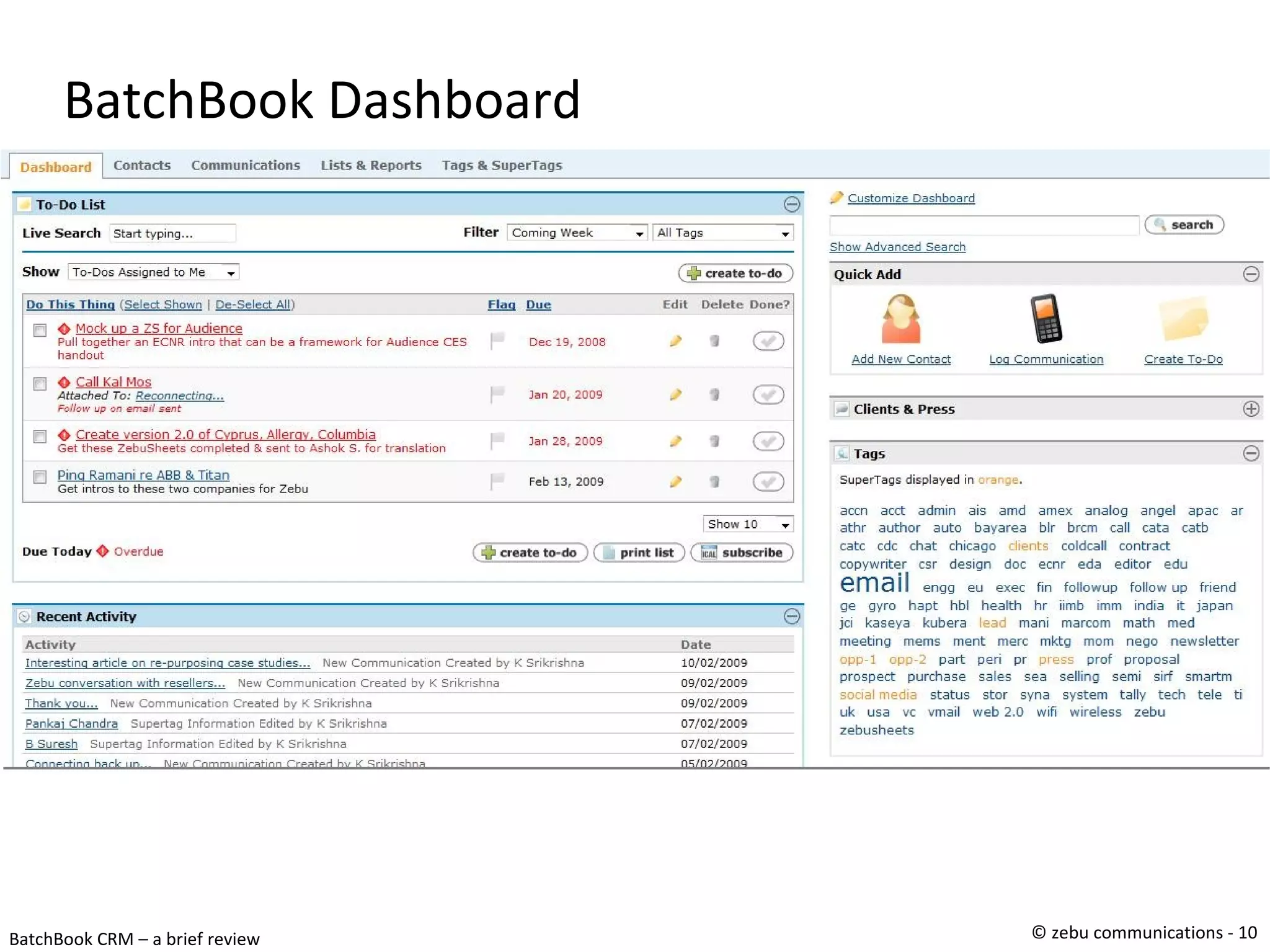Mark Call Kal Mos task done
The width and height of the screenshot is (1270, 952).
(768, 394)
